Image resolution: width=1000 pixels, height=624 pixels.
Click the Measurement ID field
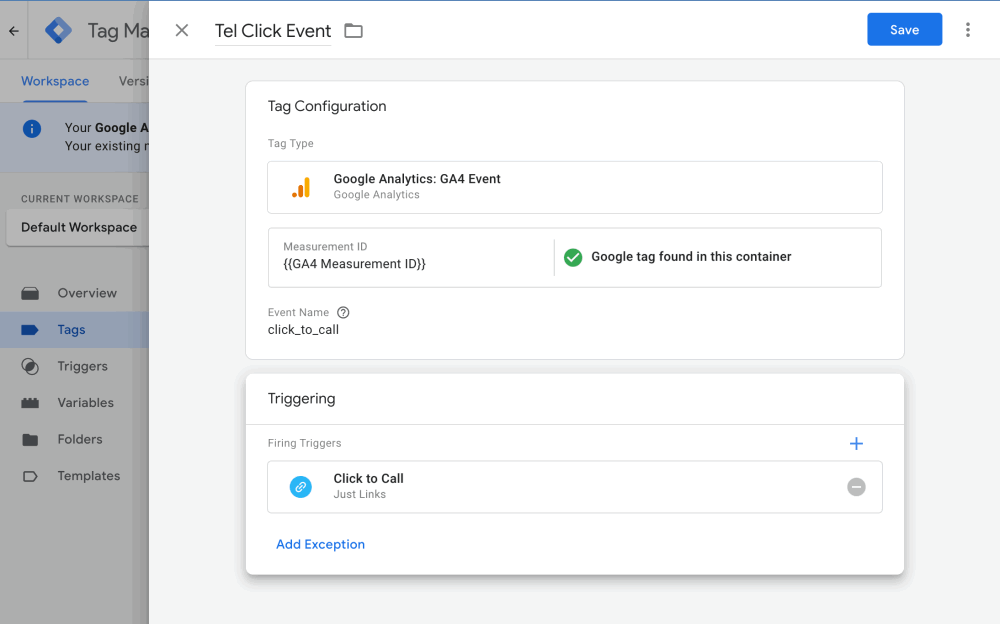click(x=411, y=256)
